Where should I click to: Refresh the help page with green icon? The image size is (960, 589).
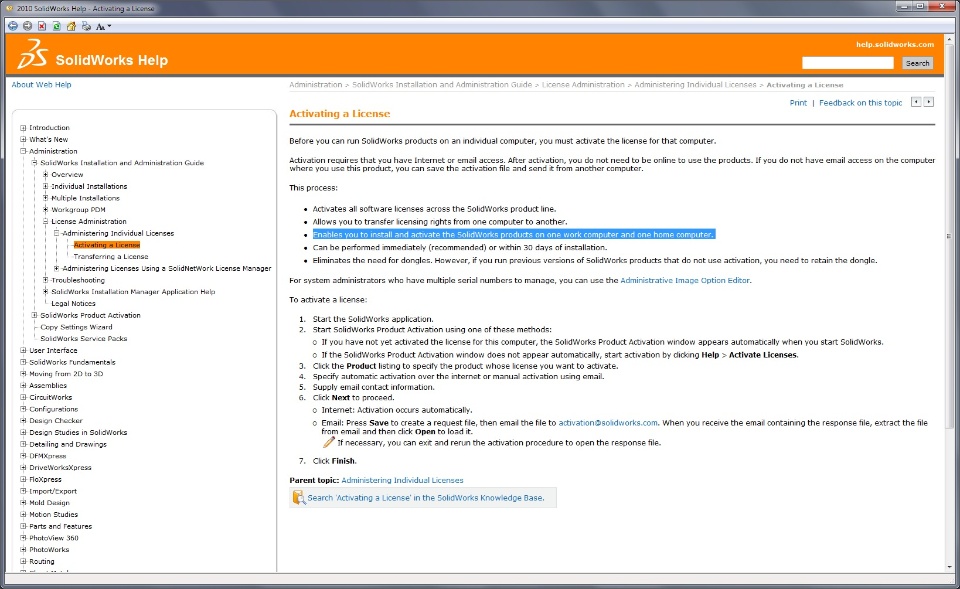[57, 26]
